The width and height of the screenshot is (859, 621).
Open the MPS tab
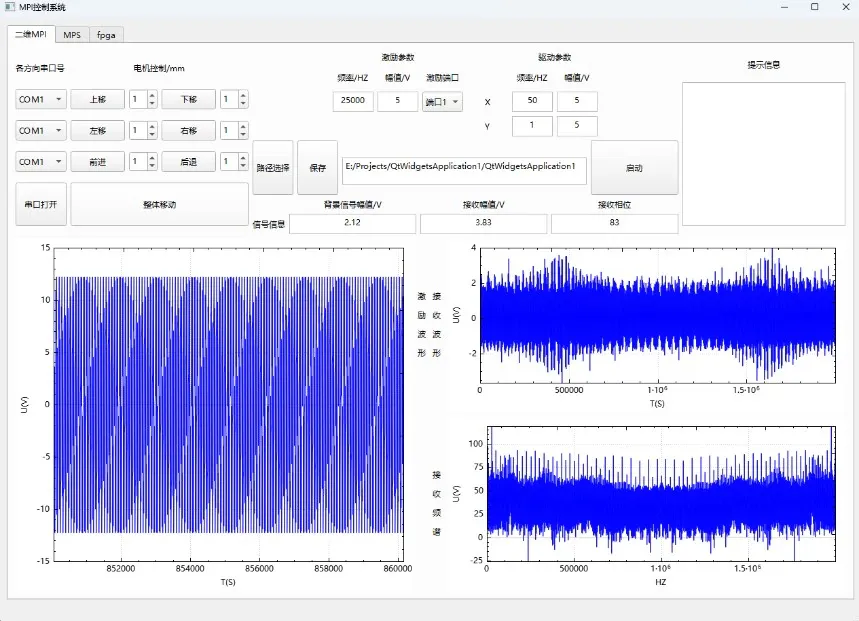coord(72,34)
